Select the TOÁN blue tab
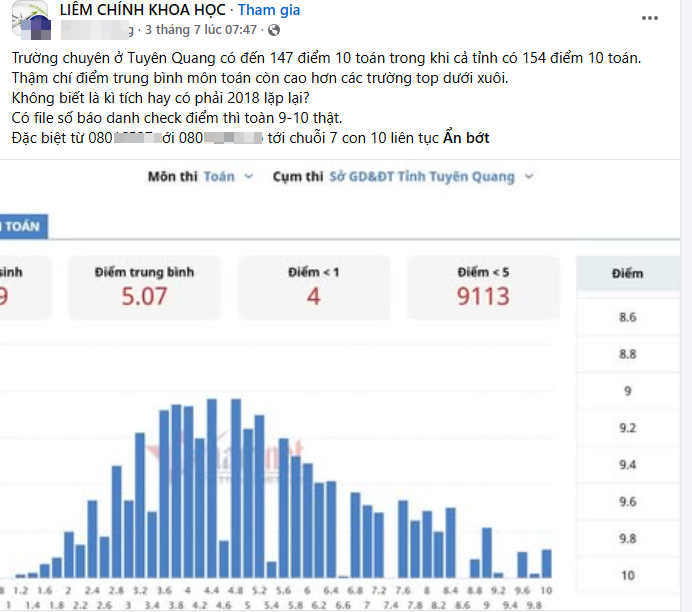This screenshot has width=692, height=612. pyautogui.click(x=22, y=226)
